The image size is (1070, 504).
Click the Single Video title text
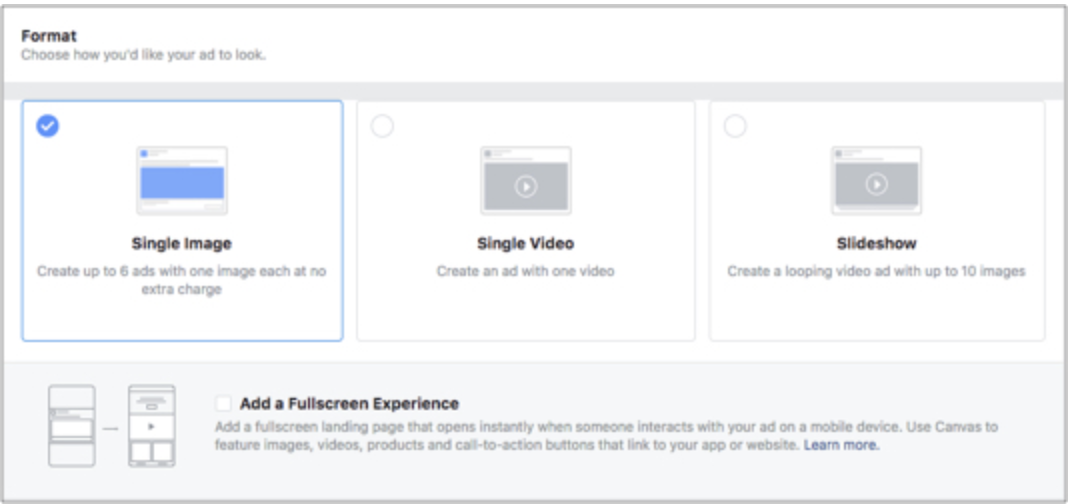click(525, 243)
